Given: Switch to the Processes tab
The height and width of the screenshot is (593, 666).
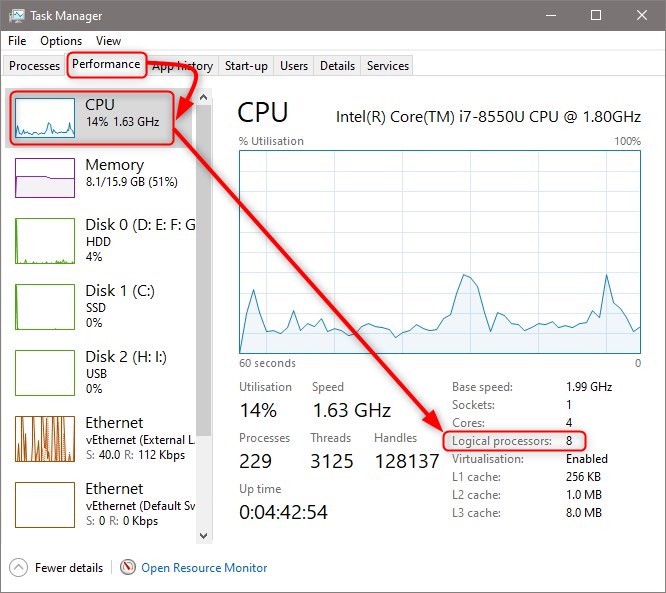Looking at the screenshot, I should pos(34,66).
